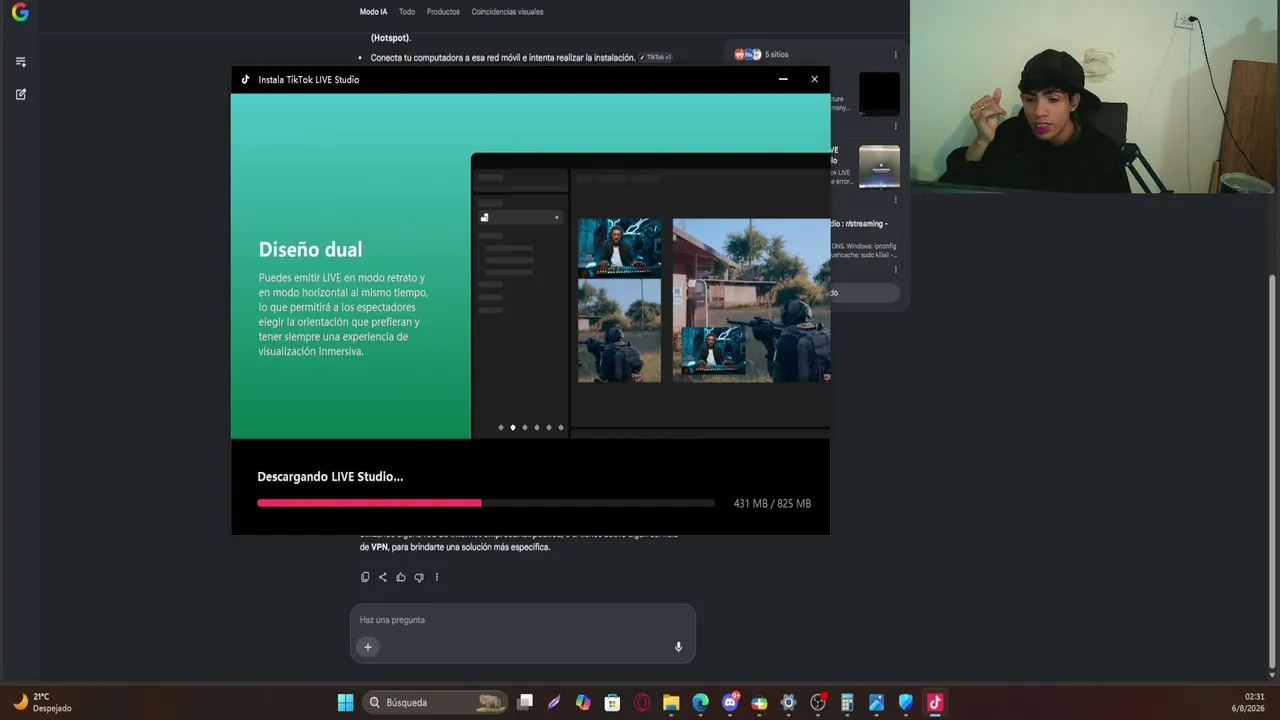Open Windows Security shield on the taskbar
Image resolution: width=1280 pixels, height=720 pixels.
click(906, 703)
